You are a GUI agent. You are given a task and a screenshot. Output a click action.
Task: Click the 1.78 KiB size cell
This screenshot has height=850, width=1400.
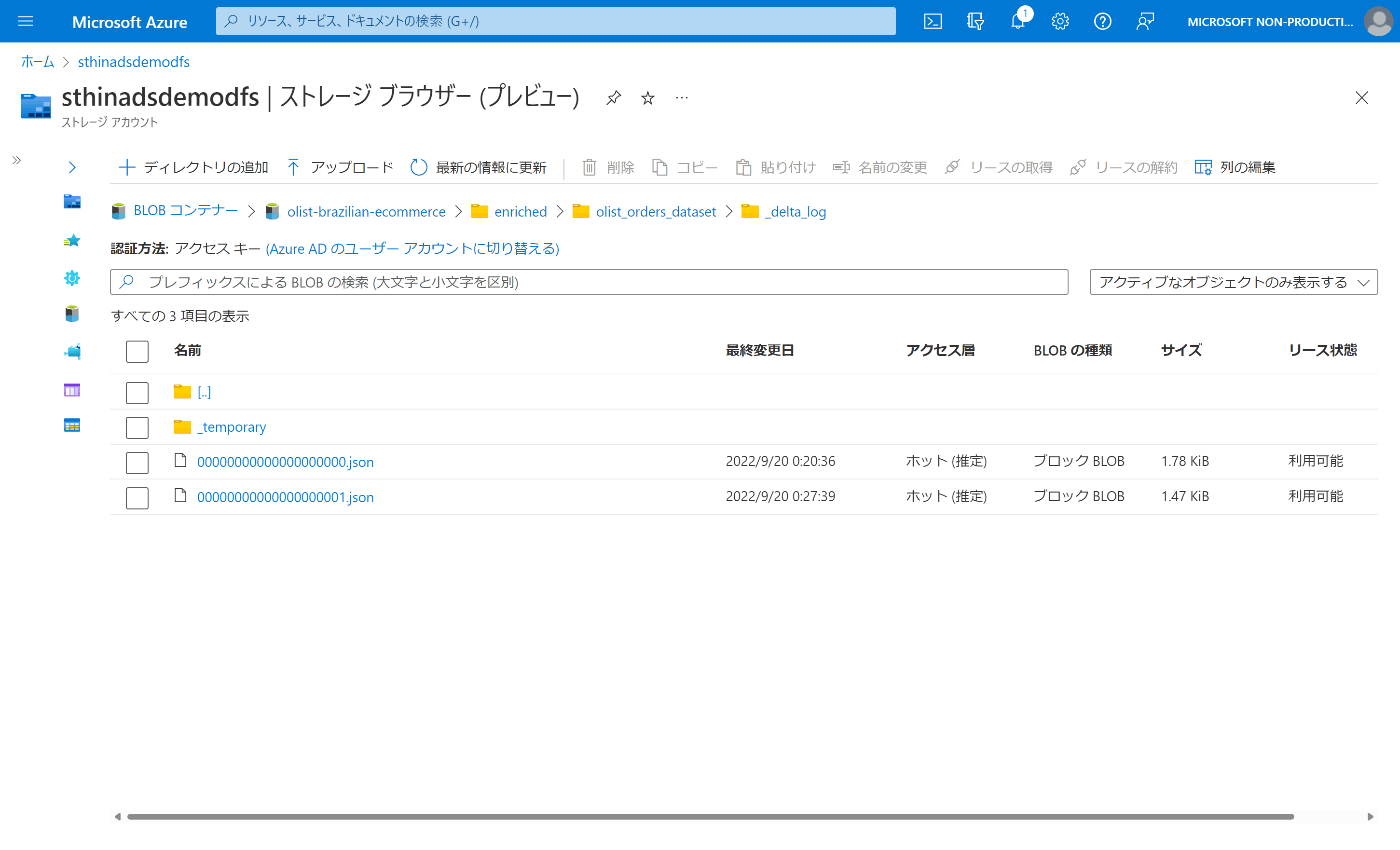(x=1185, y=461)
